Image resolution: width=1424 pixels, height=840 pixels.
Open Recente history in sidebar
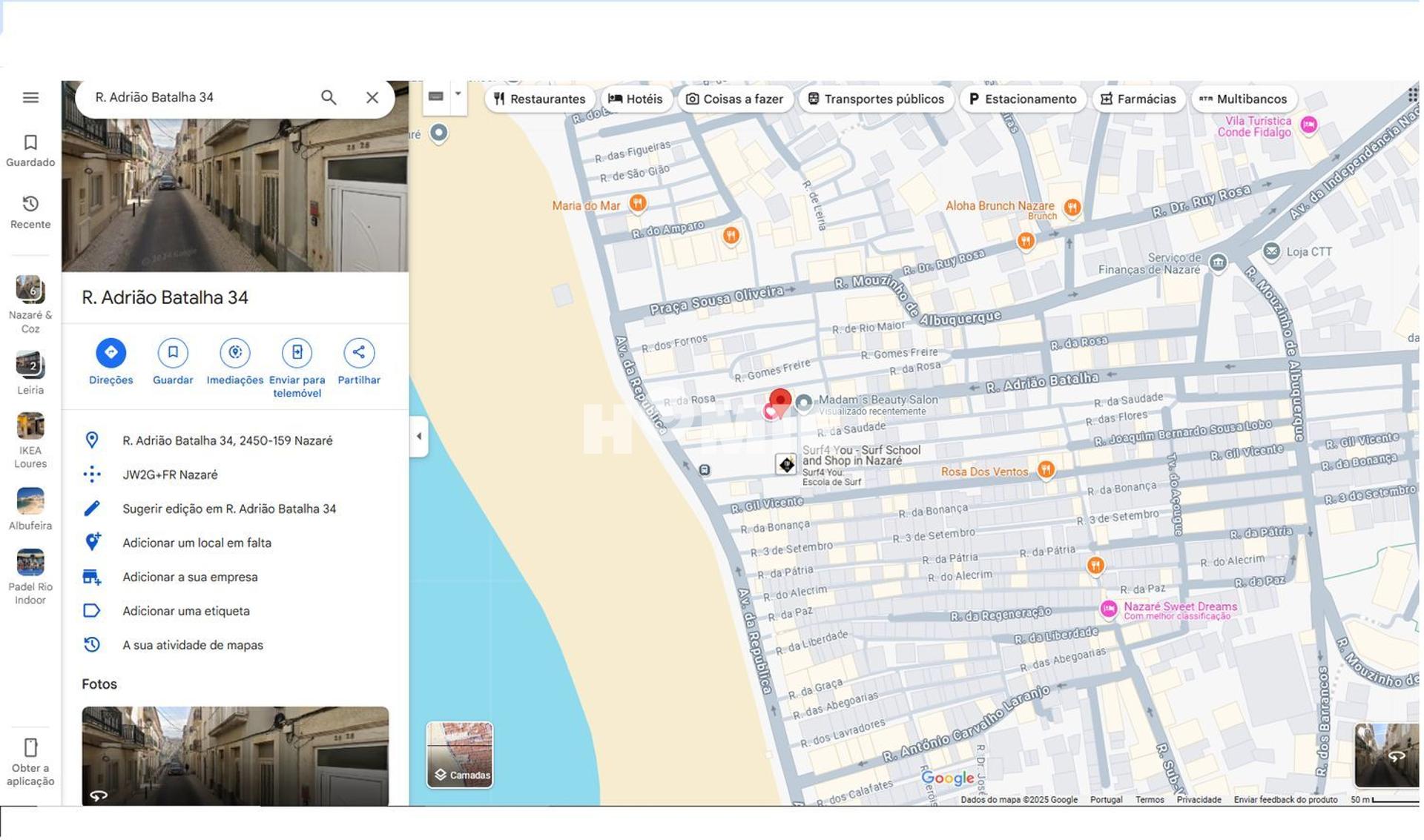pyautogui.click(x=30, y=212)
